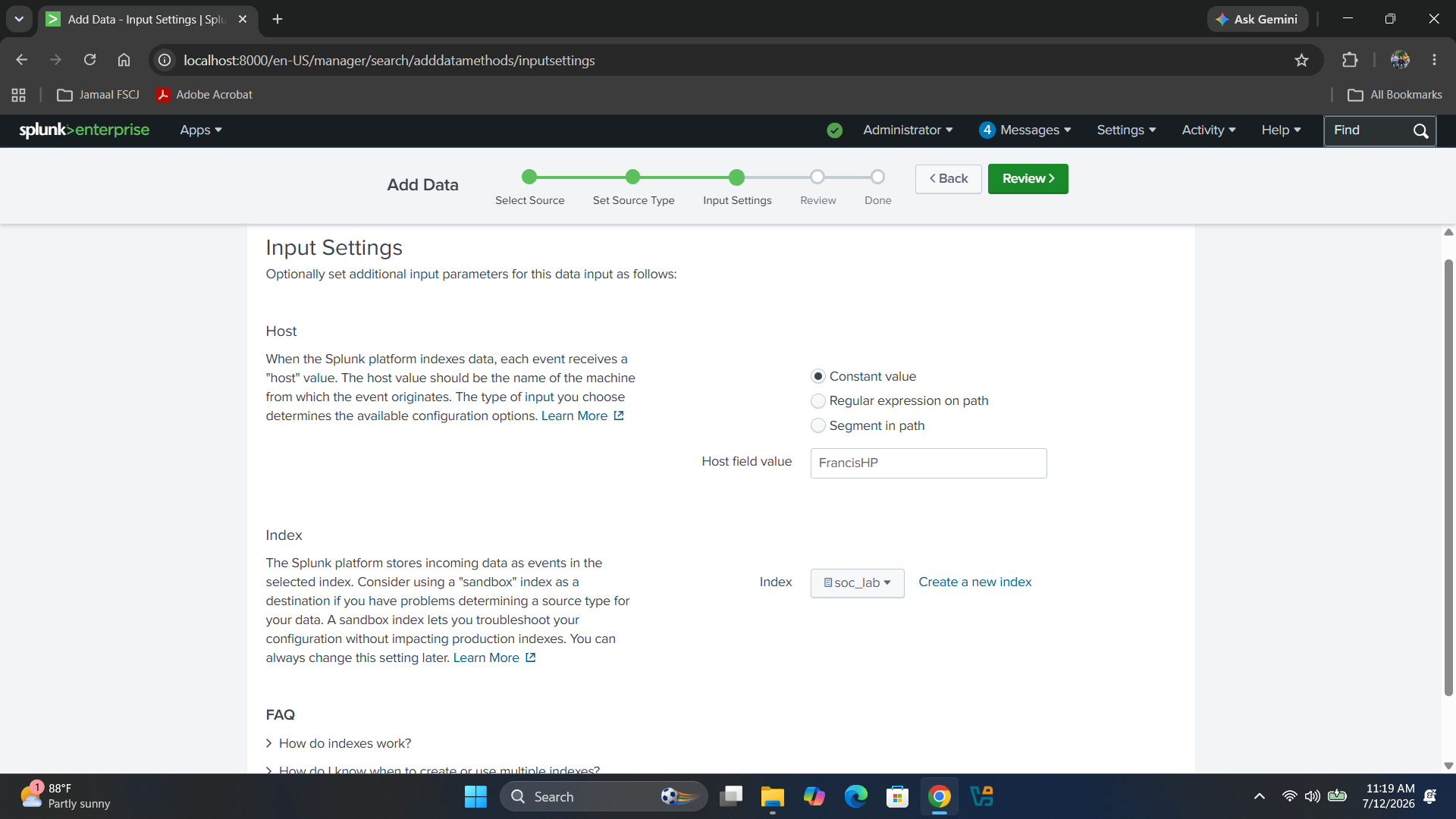Click the green health status checkmark icon
The height and width of the screenshot is (819, 1456).
click(x=834, y=130)
